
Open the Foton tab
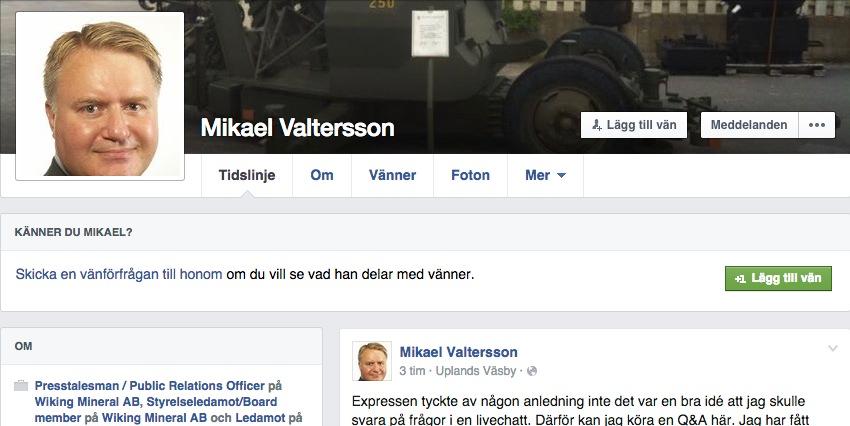coord(471,176)
